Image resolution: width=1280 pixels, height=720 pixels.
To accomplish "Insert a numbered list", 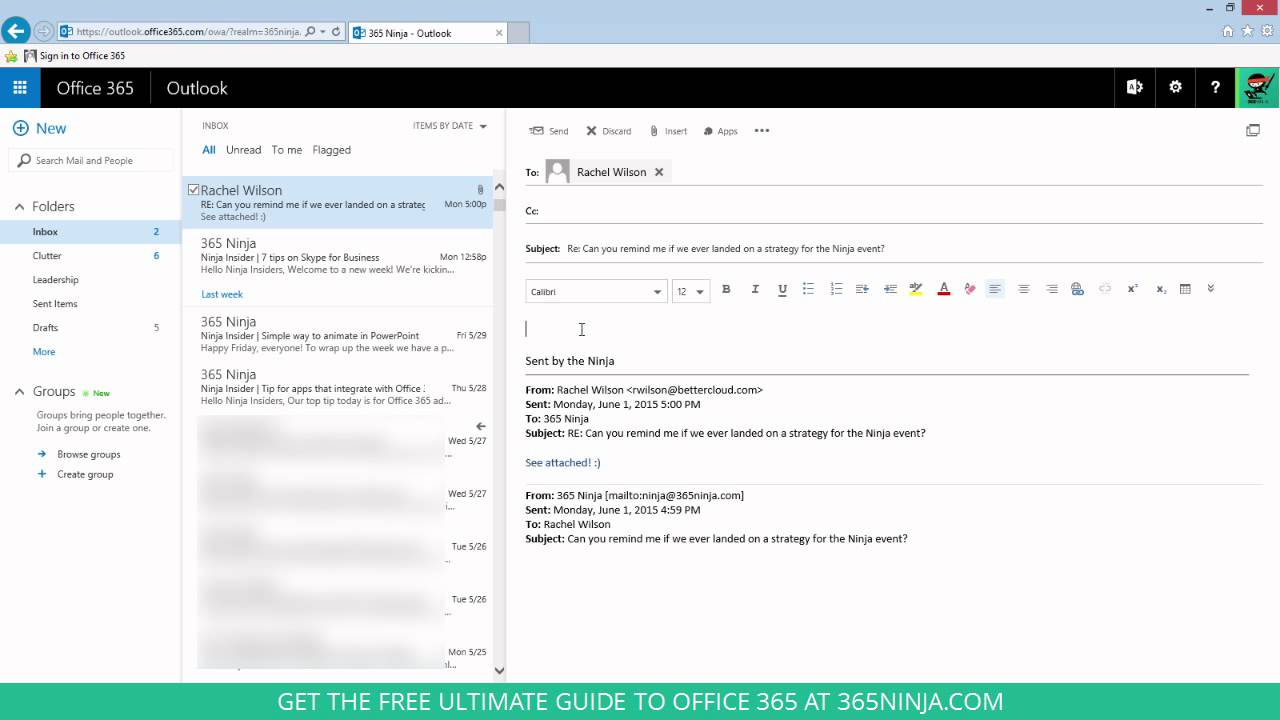I will point(836,289).
